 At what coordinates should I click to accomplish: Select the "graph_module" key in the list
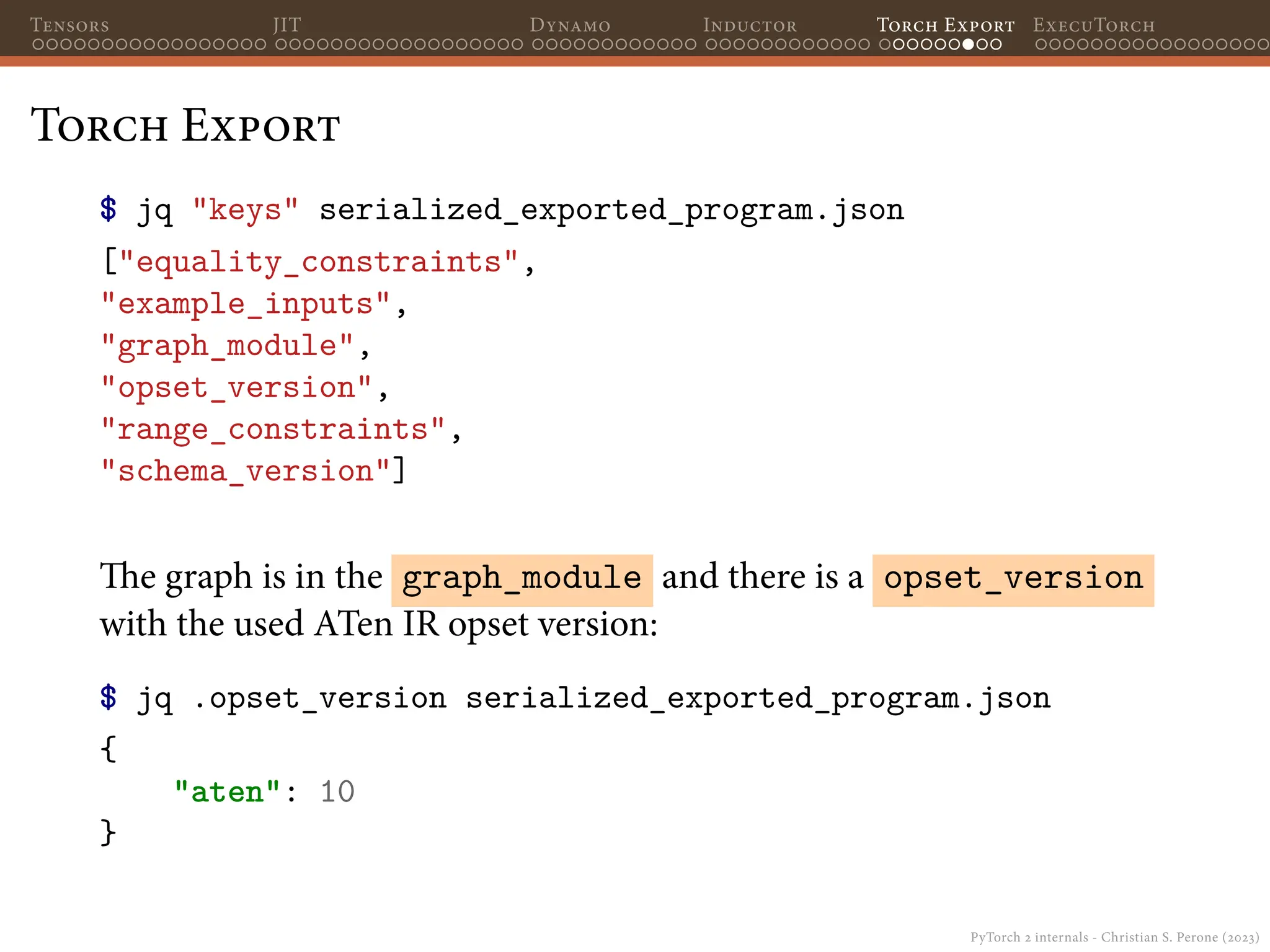point(227,346)
